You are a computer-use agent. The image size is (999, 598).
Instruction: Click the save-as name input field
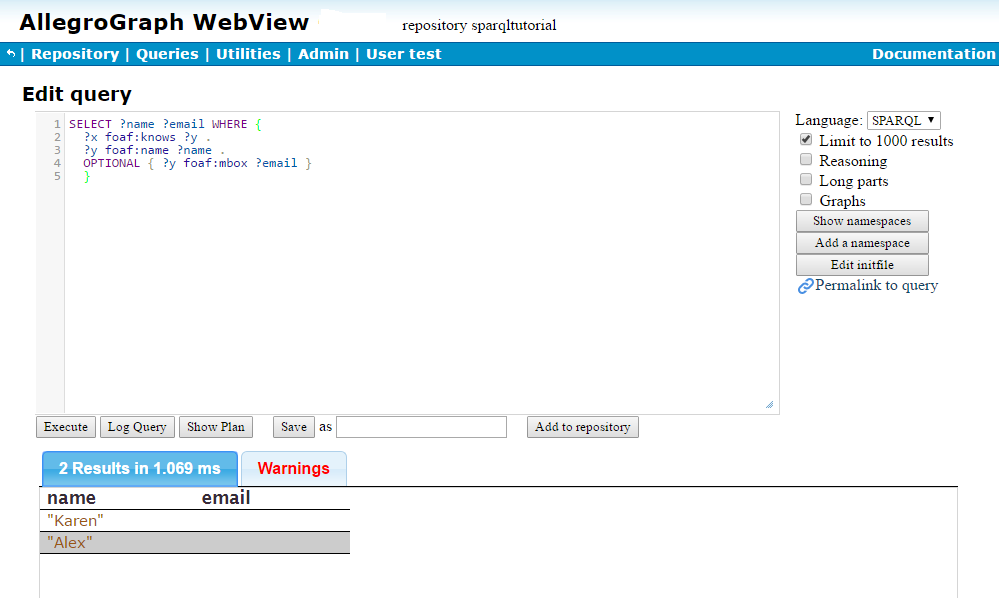point(420,426)
